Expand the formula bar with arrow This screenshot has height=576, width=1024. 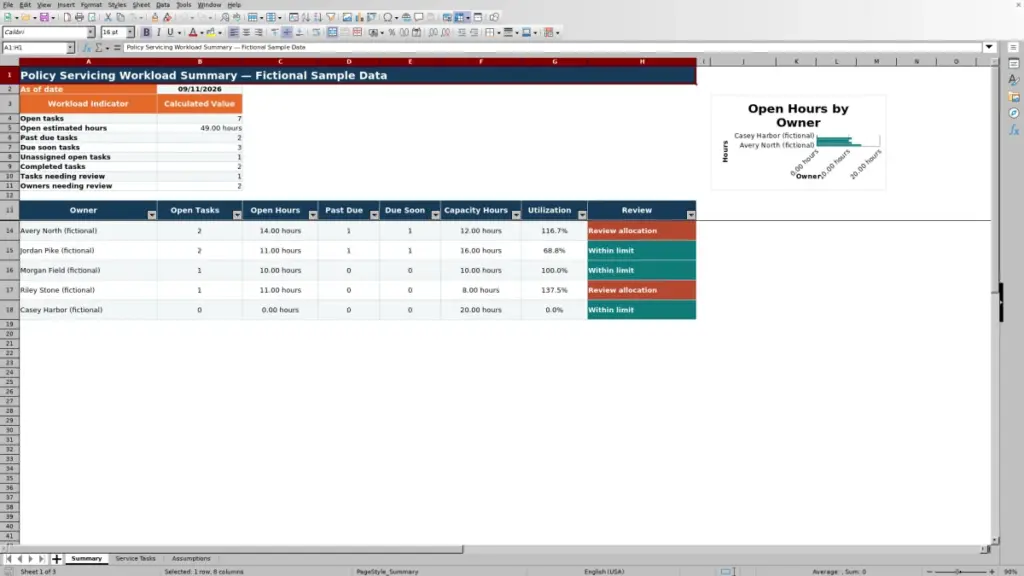pyautogui.click(x=989, y=47)
